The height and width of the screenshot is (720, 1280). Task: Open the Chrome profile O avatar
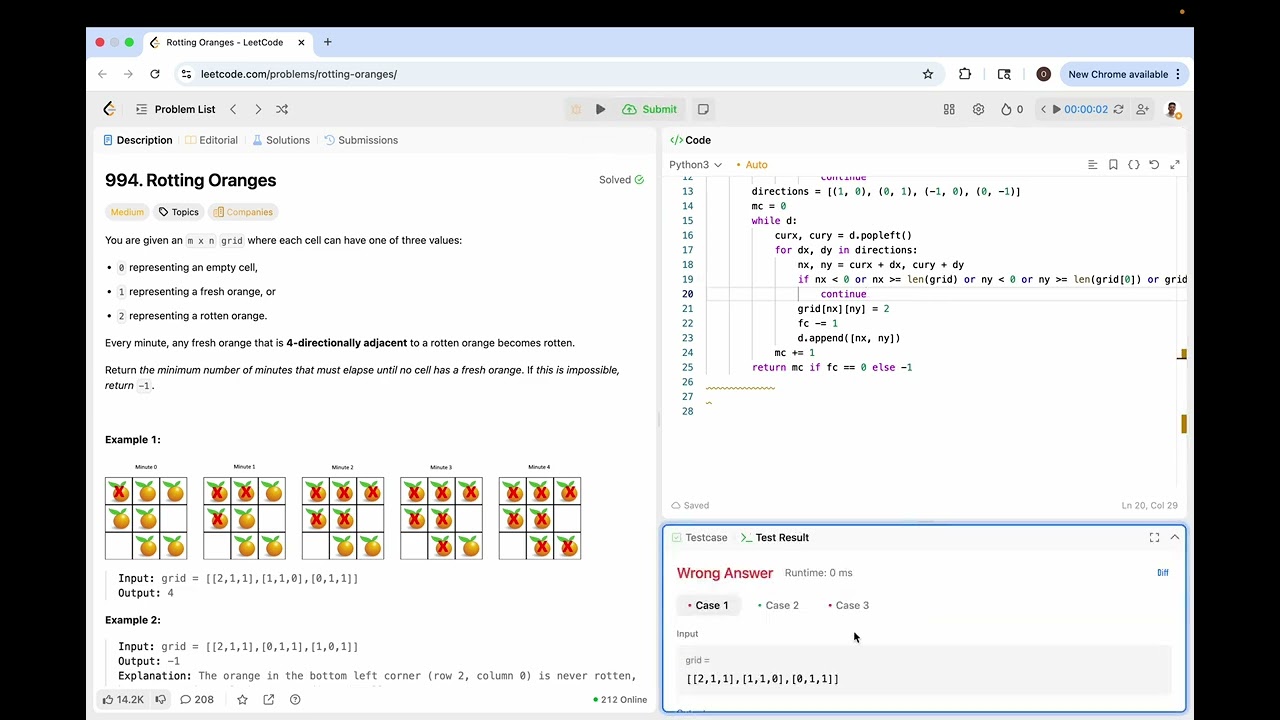(x=1043, y=74)
